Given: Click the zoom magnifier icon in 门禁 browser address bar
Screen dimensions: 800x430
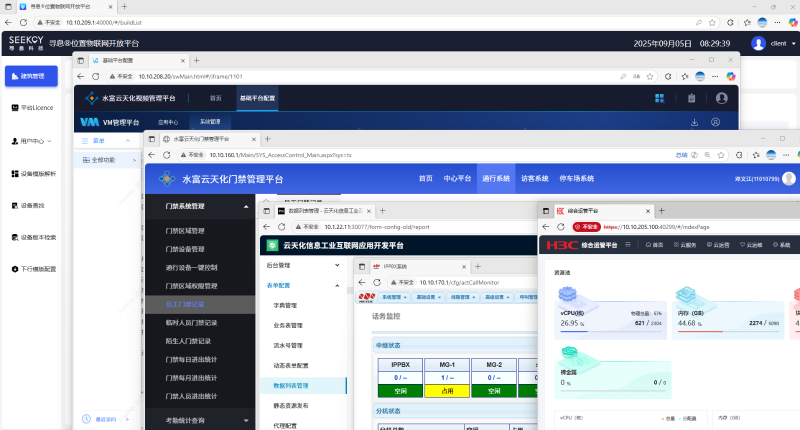Looking at the screenshot, I should [x=708, y=155].
